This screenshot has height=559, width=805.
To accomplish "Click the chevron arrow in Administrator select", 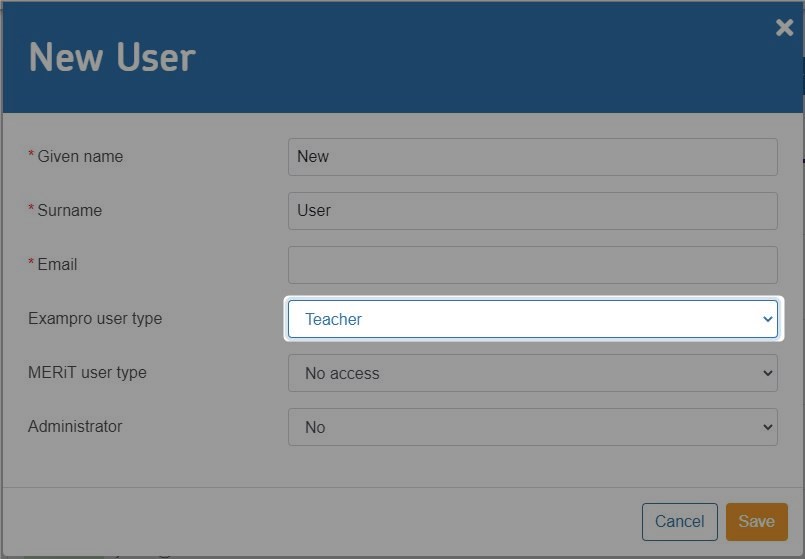I will tap(767, 427).
